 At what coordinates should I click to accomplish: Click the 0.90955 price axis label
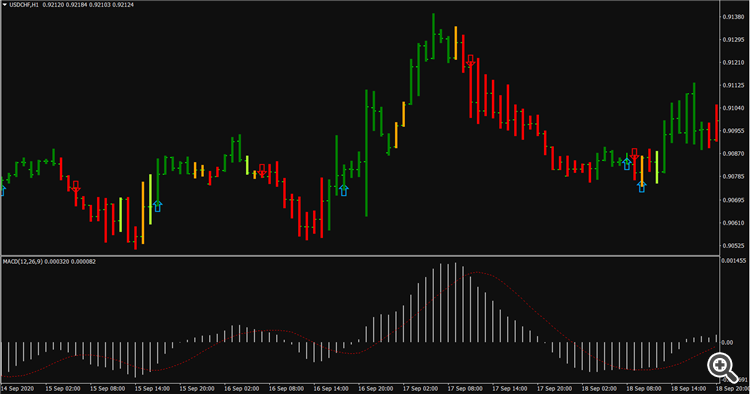click(733, 131)
